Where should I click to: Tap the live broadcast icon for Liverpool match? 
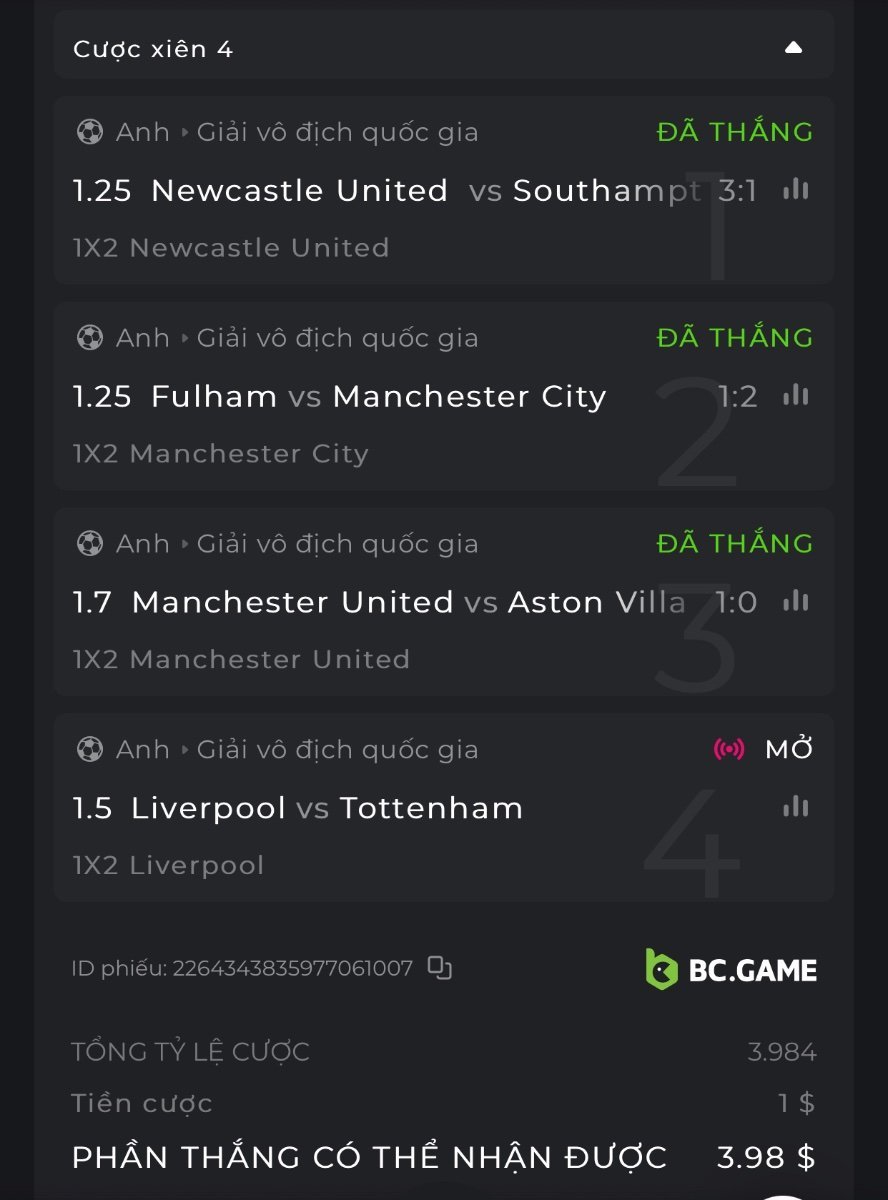pyautogui.click(x=729, y=749)
